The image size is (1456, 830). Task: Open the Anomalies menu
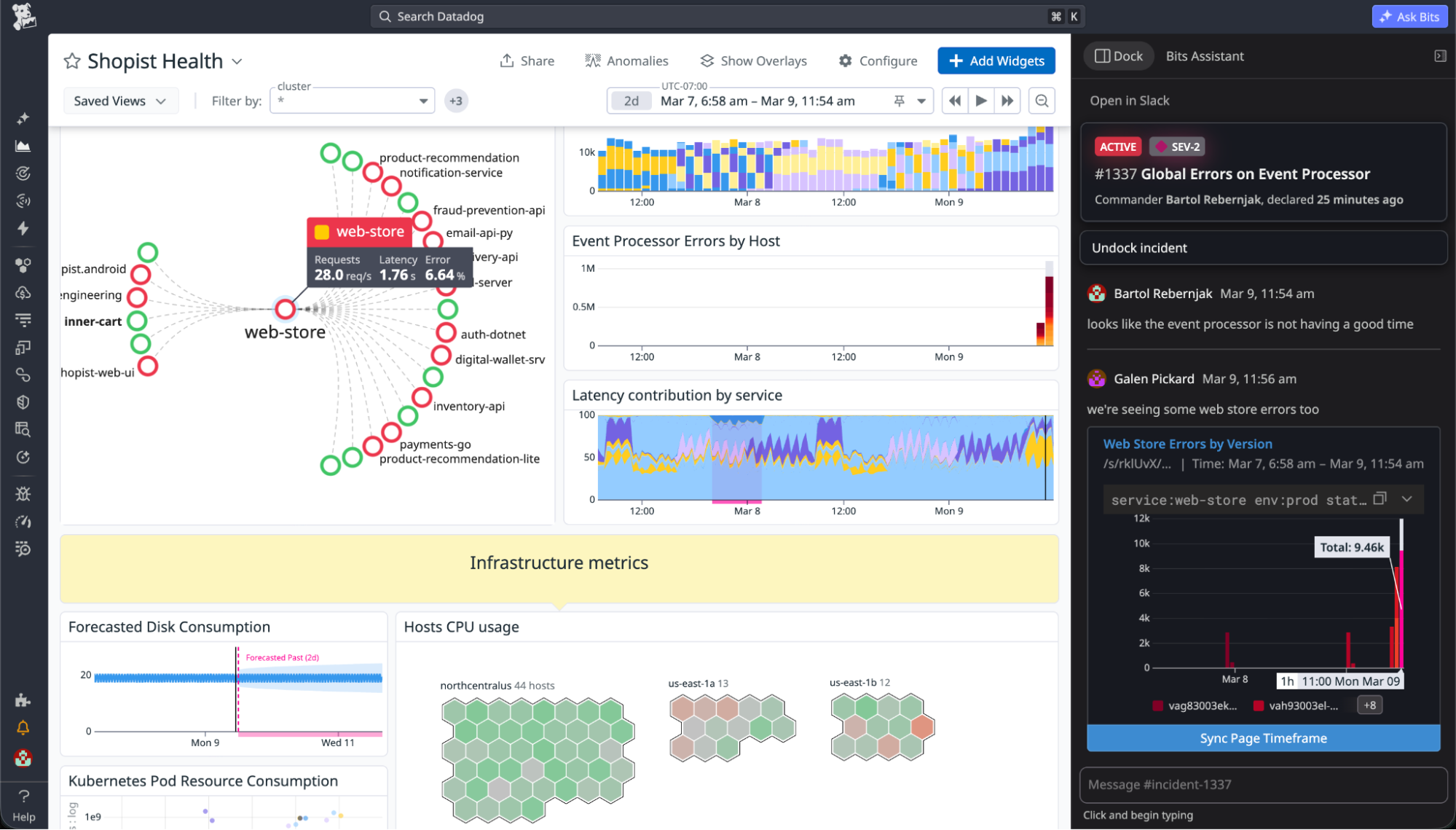click(x=626, y=60)
